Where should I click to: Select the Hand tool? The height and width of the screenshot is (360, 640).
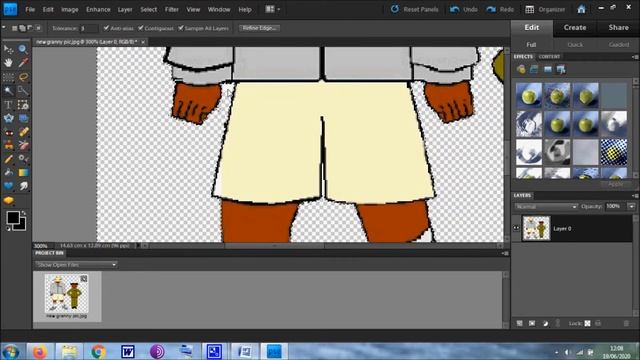(x=9, y=63)
